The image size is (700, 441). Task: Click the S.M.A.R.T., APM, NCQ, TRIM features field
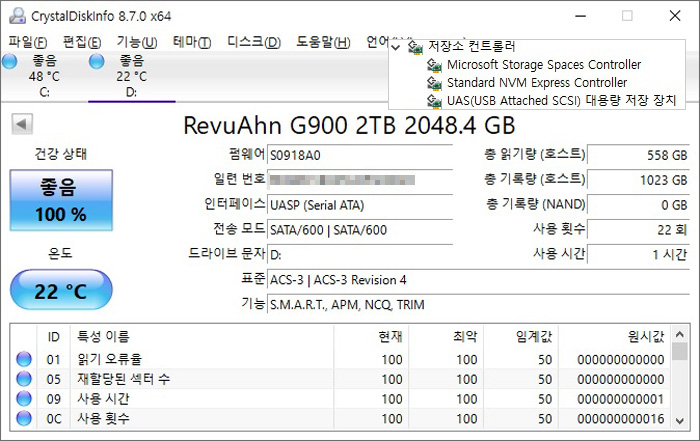[478, 305]
